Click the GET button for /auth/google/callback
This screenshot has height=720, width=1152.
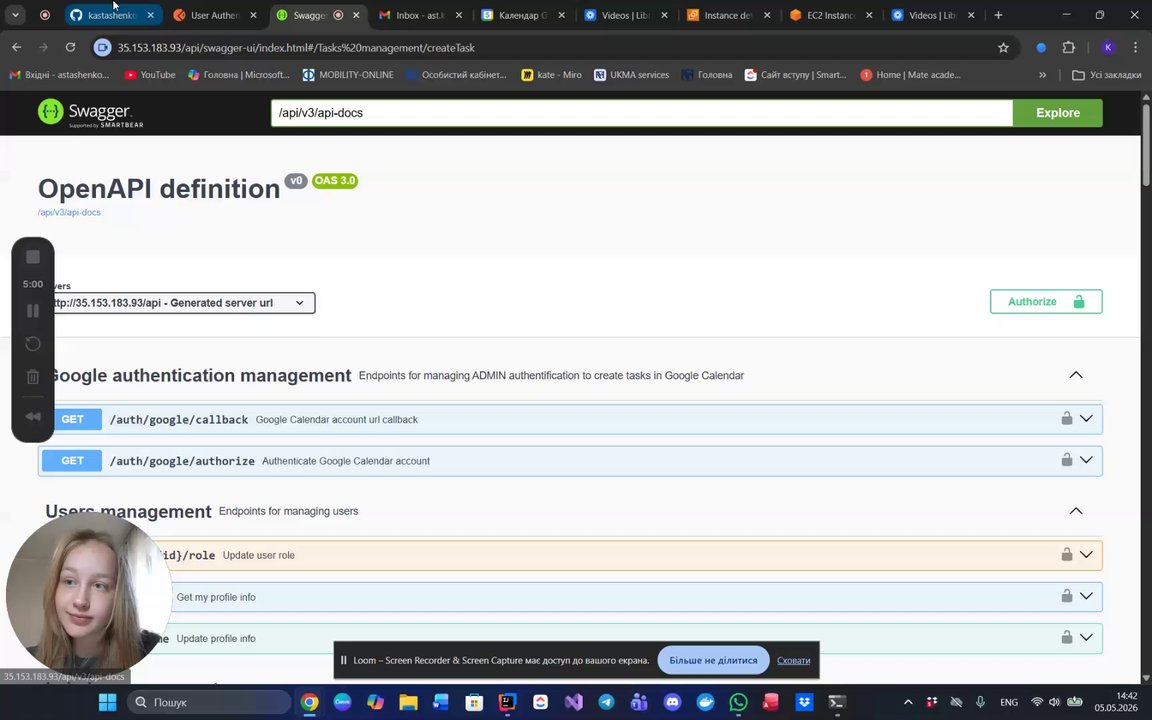coord(72,419)
